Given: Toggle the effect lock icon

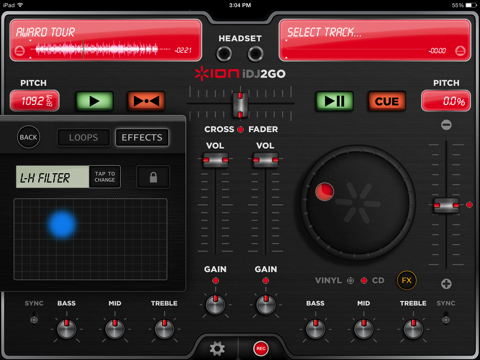Looking at the screenshot, I should click(153, 177).
